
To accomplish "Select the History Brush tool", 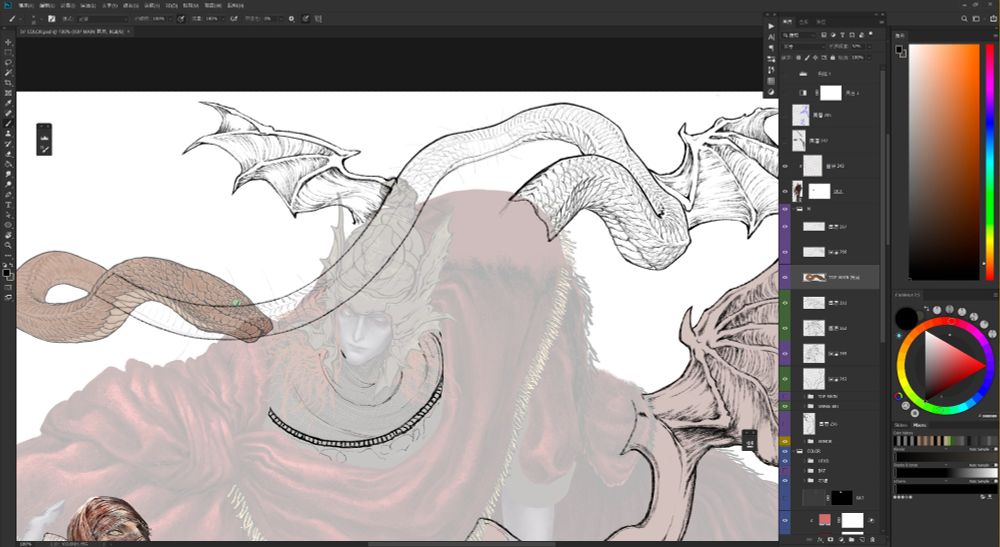I will point(8,144).
